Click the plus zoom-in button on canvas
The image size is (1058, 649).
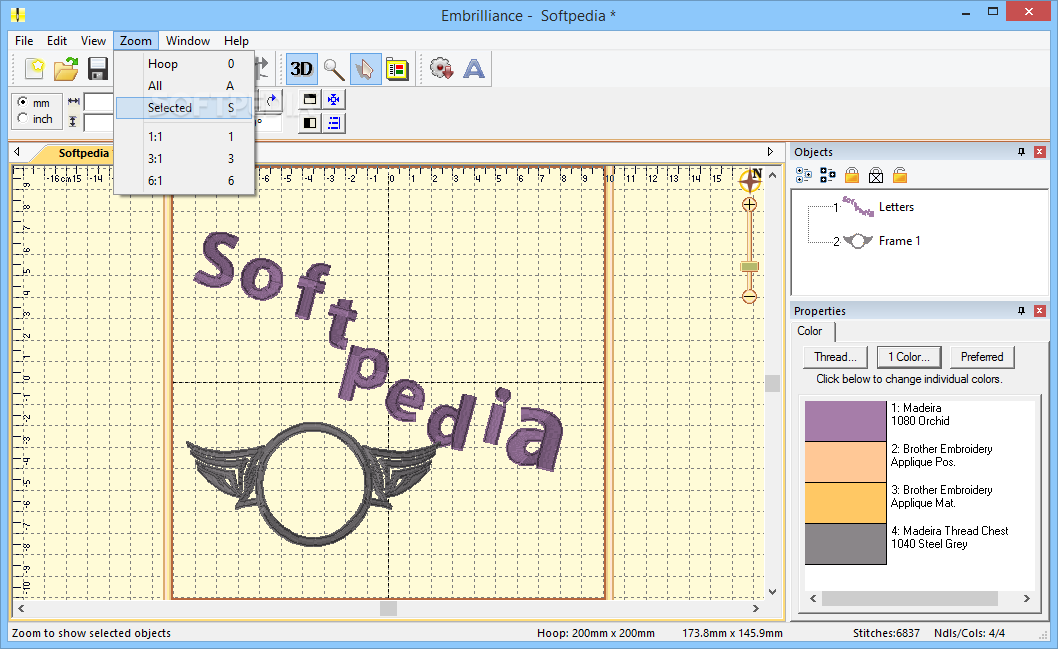point(749,204)
